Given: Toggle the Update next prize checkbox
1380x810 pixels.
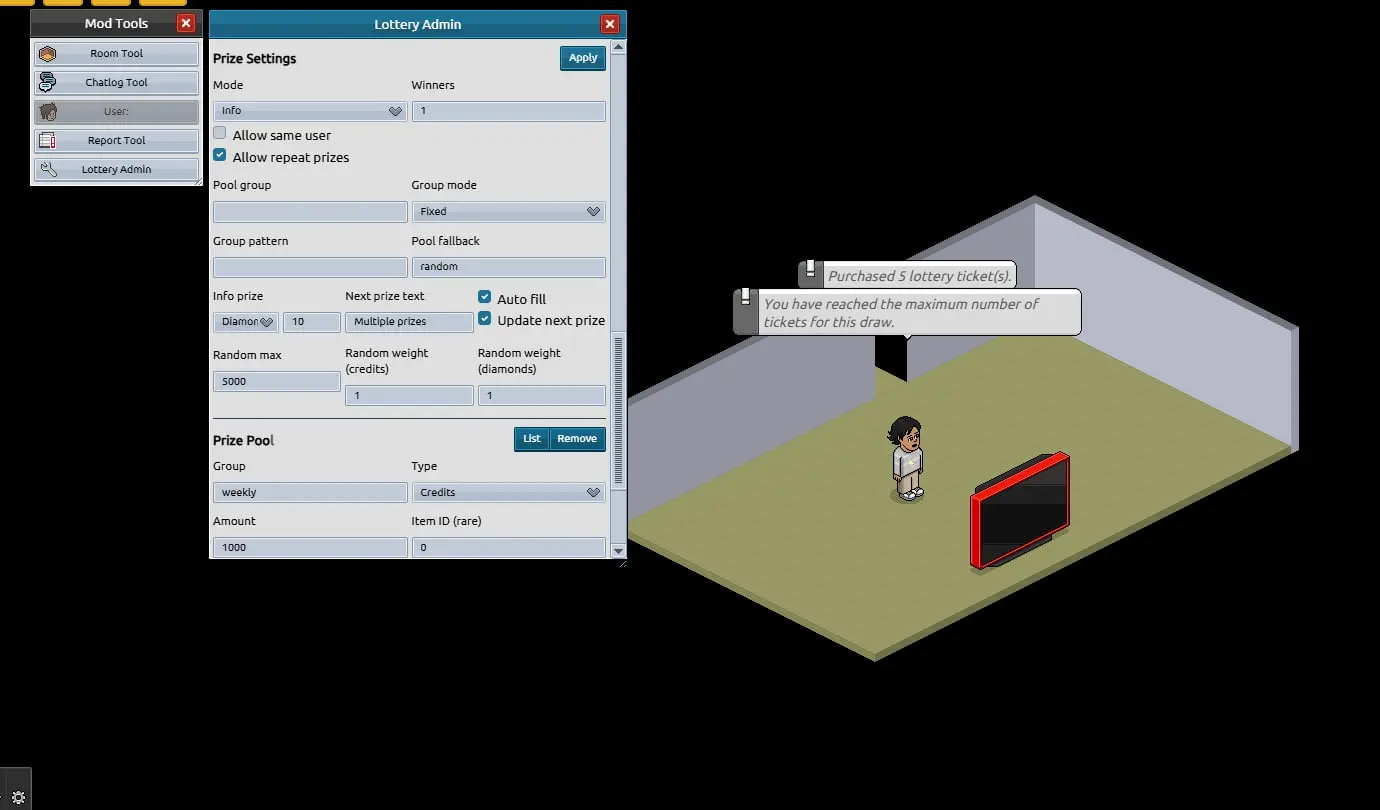Looking at the screenshot, I should click(x=485, y=319).
